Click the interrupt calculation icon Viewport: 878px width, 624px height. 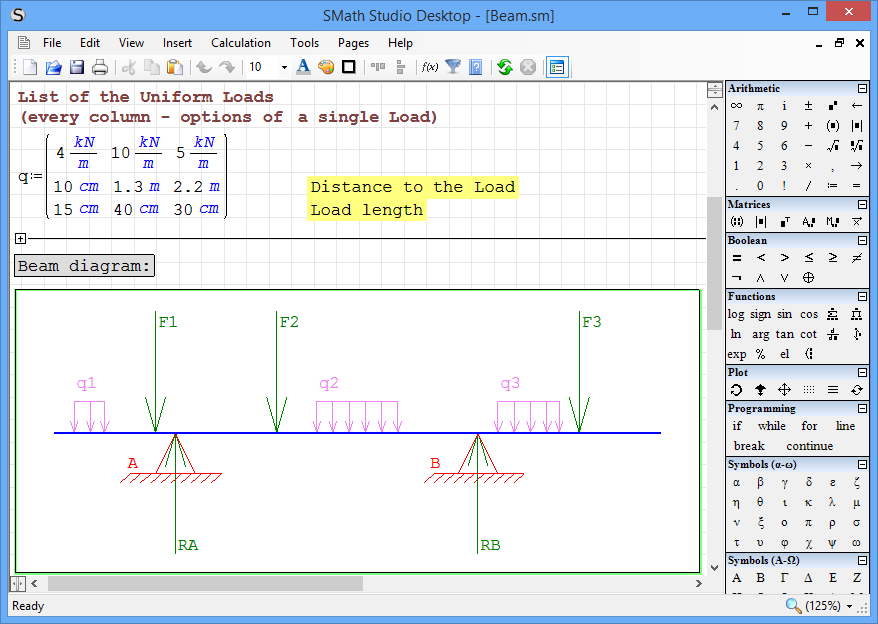coord(528,67)
